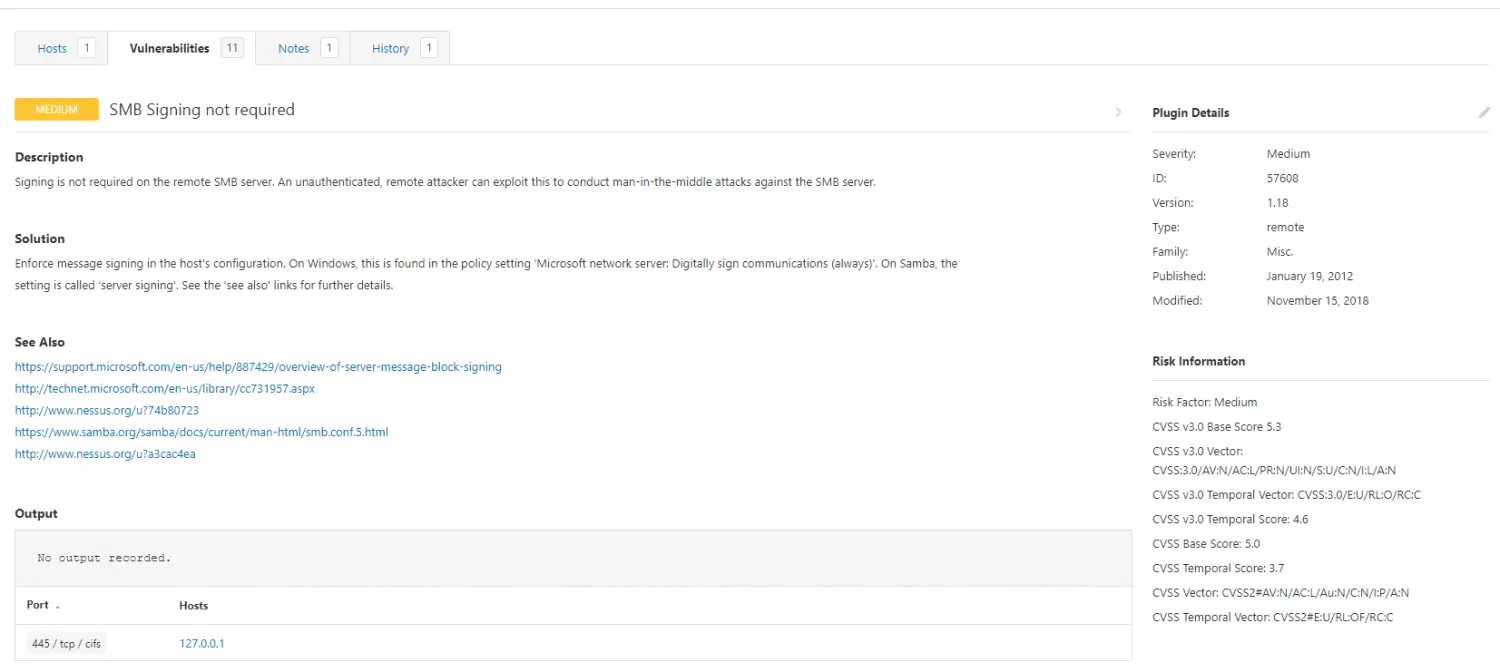The width and height of the screenshot is (1500, 672).
Task: Click the count badge on the Hosts tab
Action: tap(84, 47)
